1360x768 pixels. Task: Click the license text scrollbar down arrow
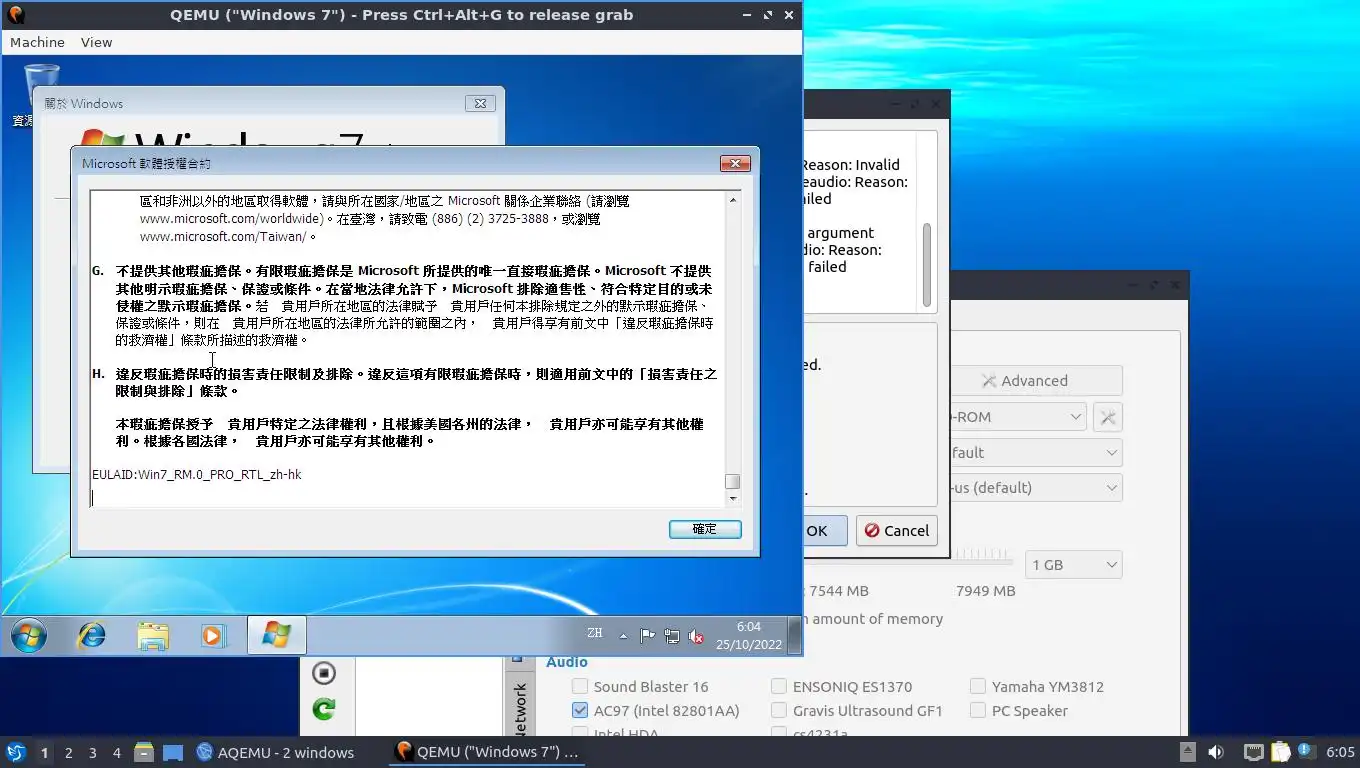(733, 498)
